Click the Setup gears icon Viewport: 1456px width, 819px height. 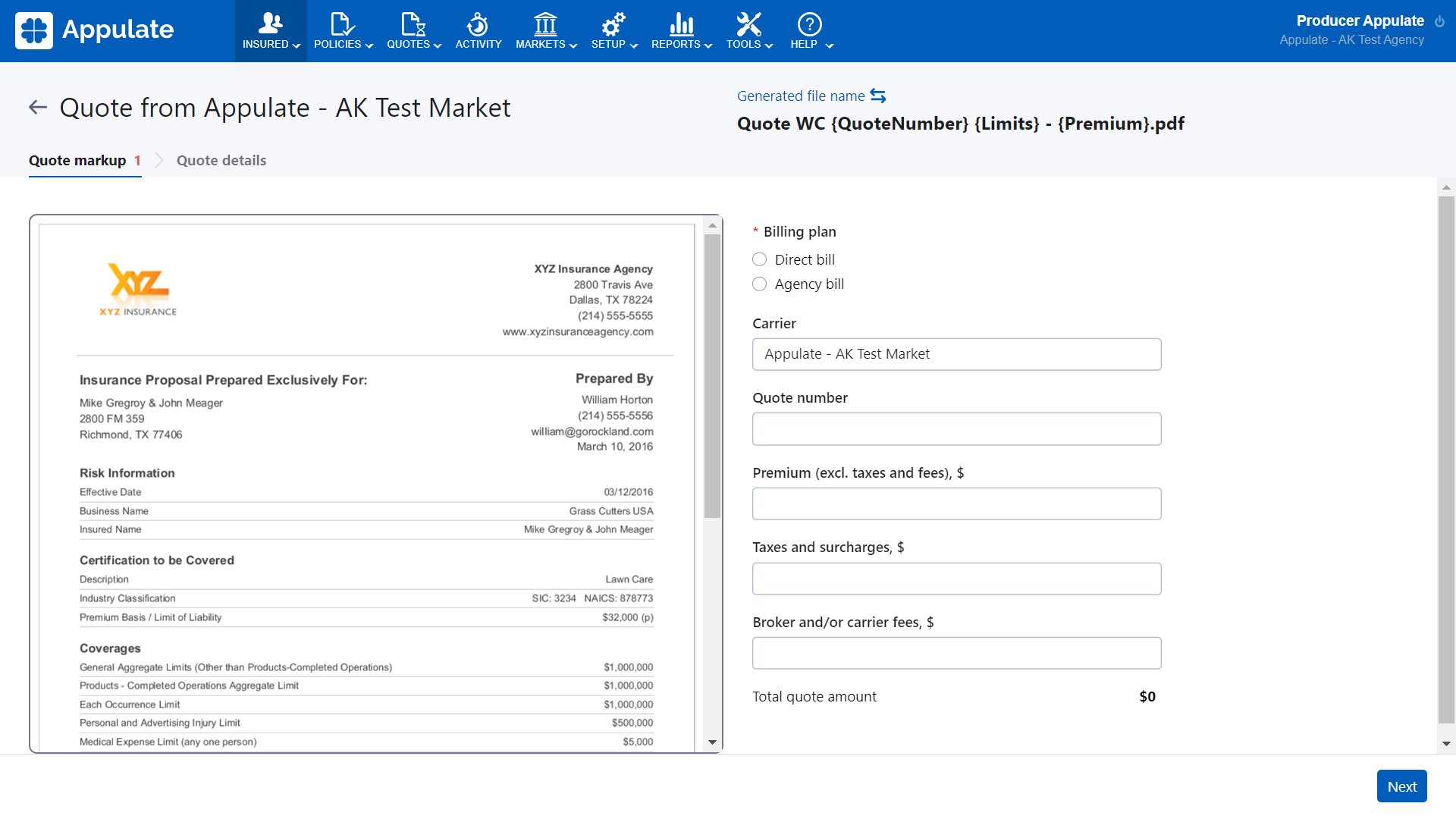point(613,24)
